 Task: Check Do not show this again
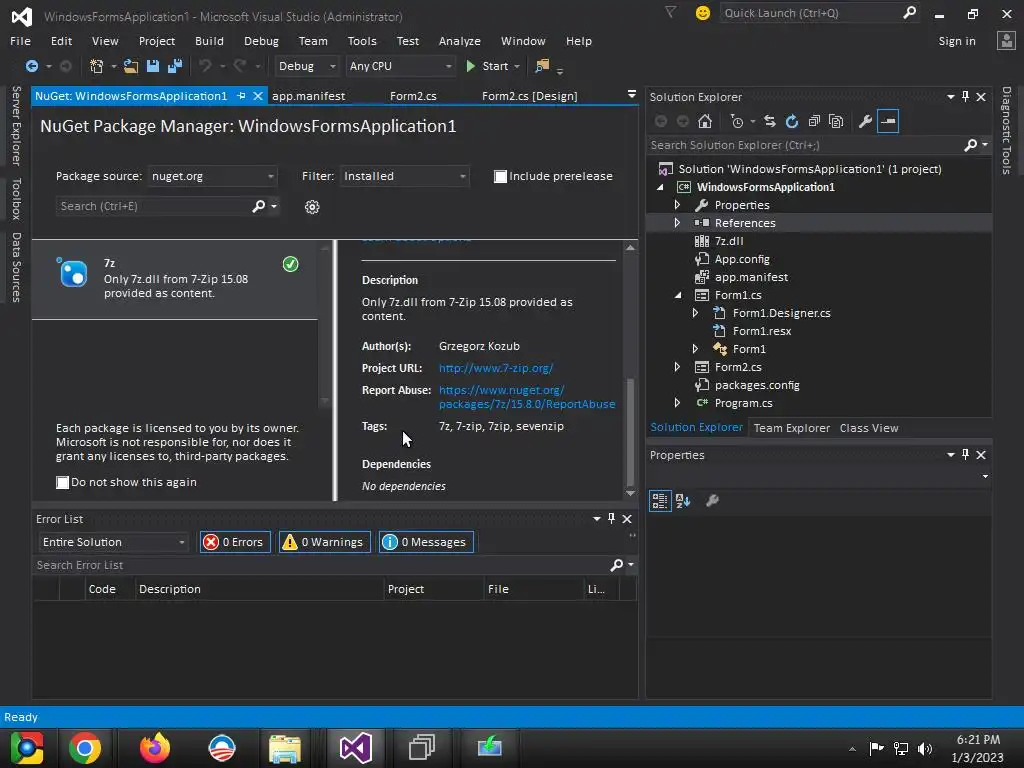click(63, 483)
